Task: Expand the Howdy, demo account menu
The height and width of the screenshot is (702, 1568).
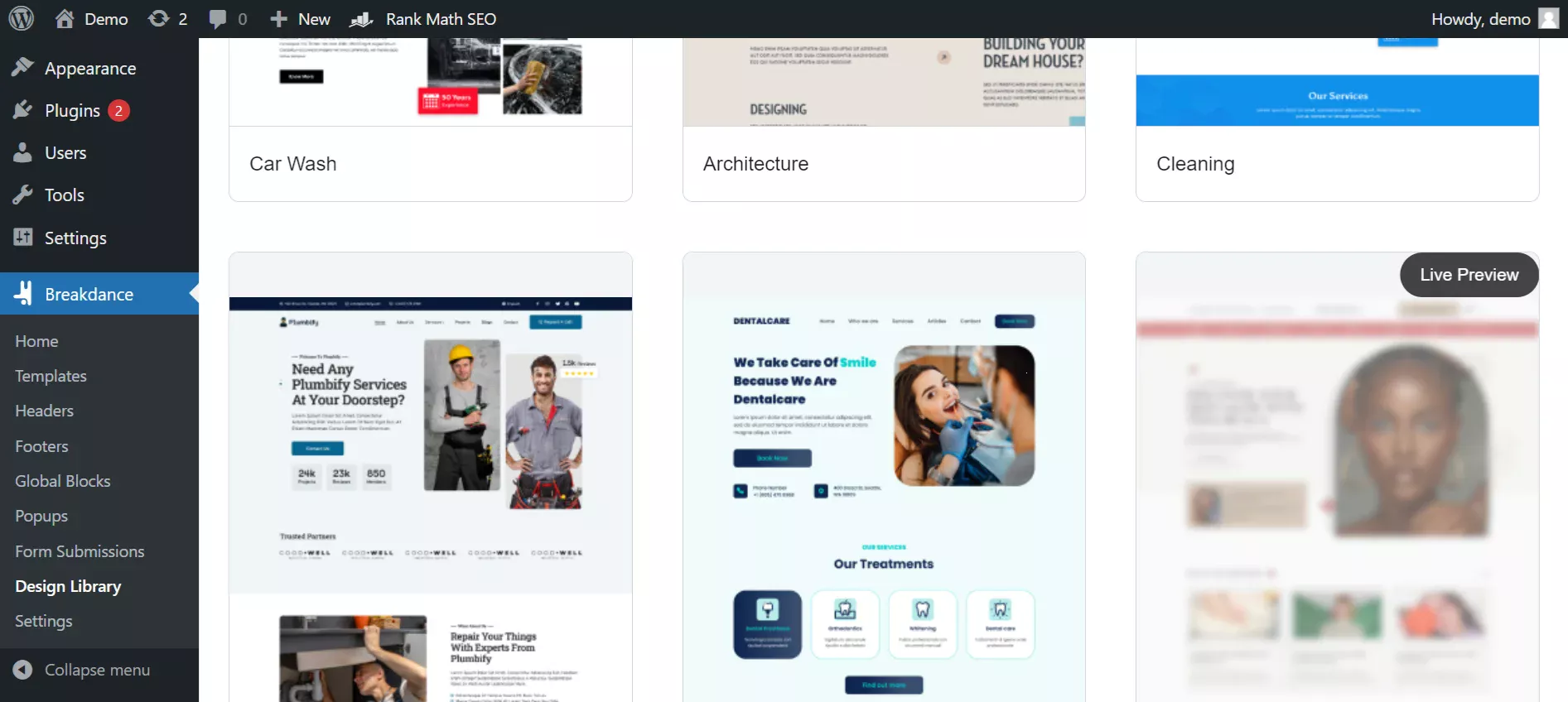Action: tap(1480, 18)
